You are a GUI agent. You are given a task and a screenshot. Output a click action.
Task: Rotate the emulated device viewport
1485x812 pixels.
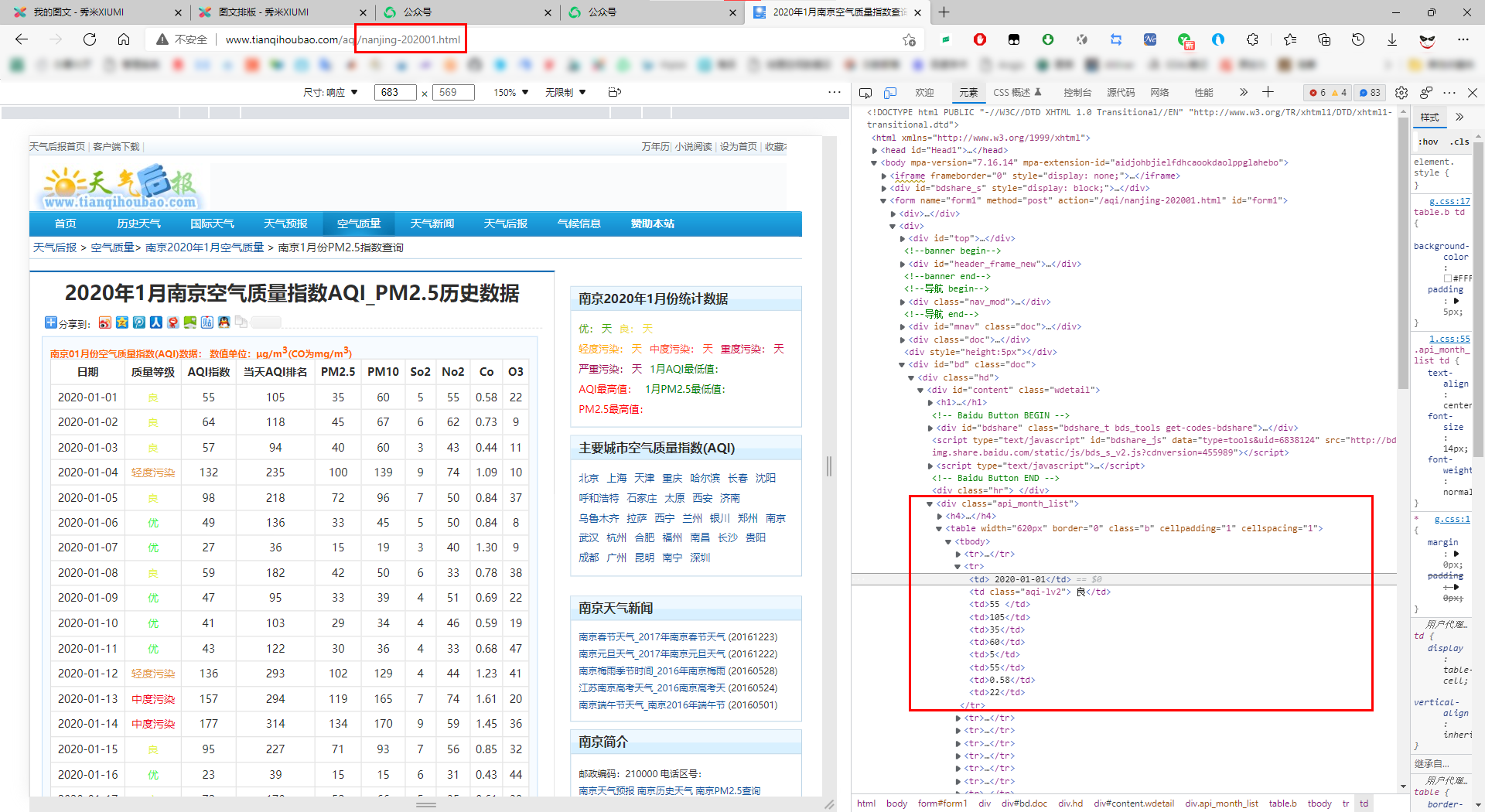pyautogui.click(x=615, y=92)
